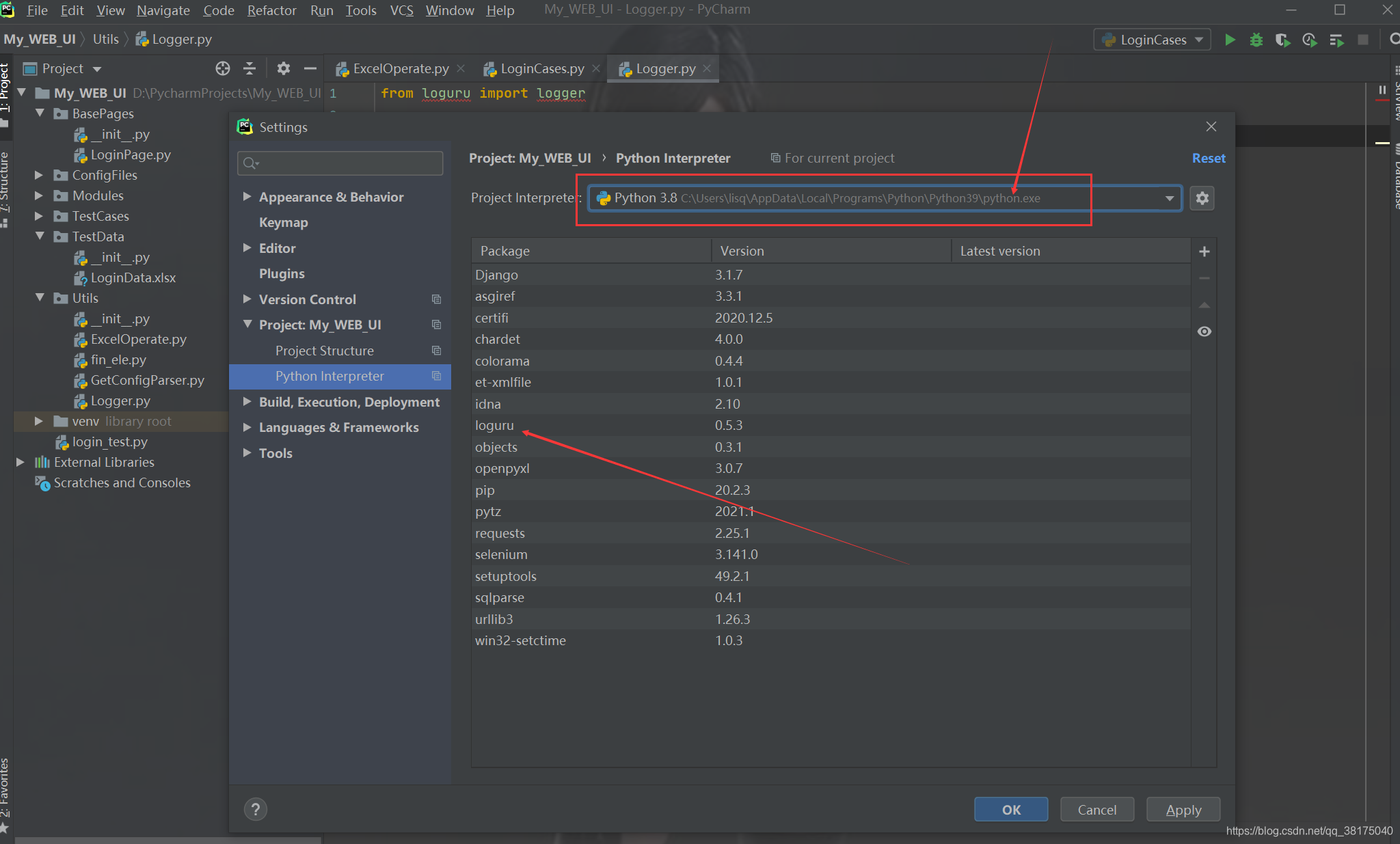1400x844 pixels.
Task: Open LoginData.xlsx in project tree
Action: click(133, 277)
